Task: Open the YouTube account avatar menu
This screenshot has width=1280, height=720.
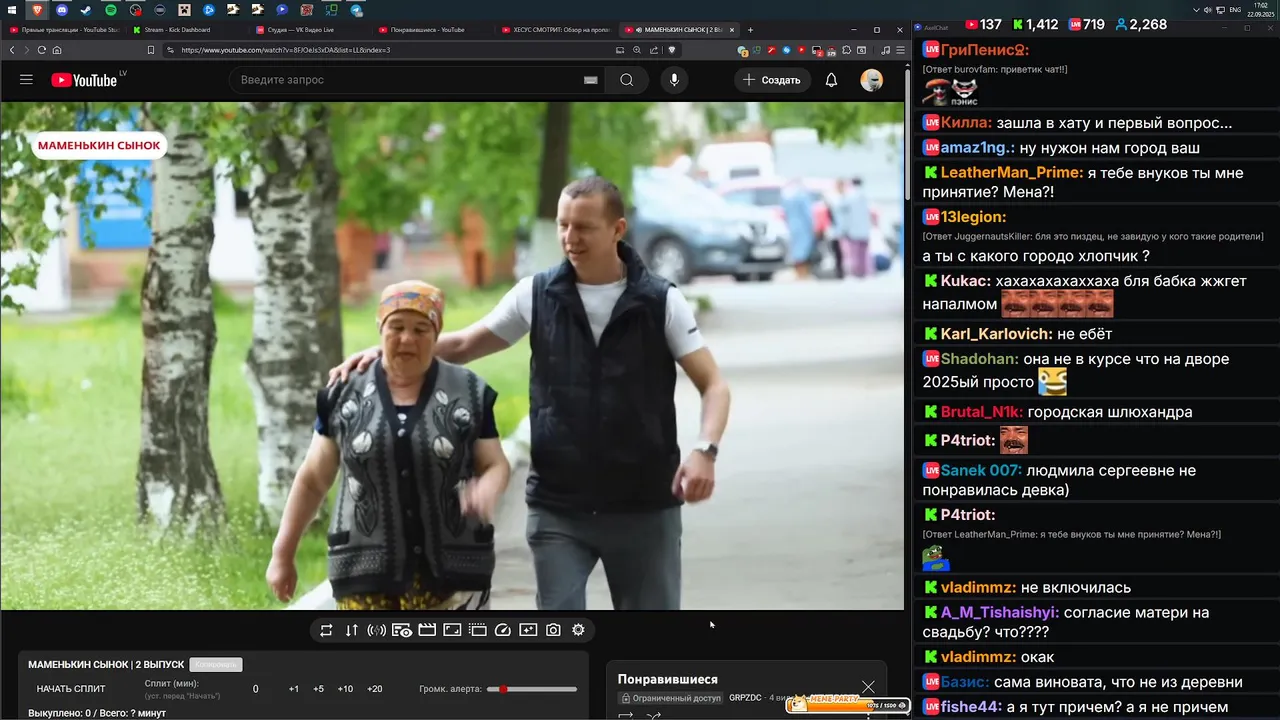Action: click(x=872, y=80)
